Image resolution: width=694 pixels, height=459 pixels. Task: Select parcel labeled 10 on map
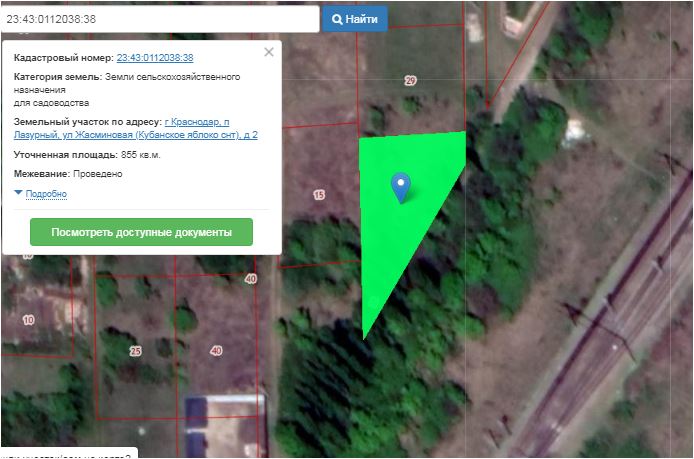[x=28, y=320]
